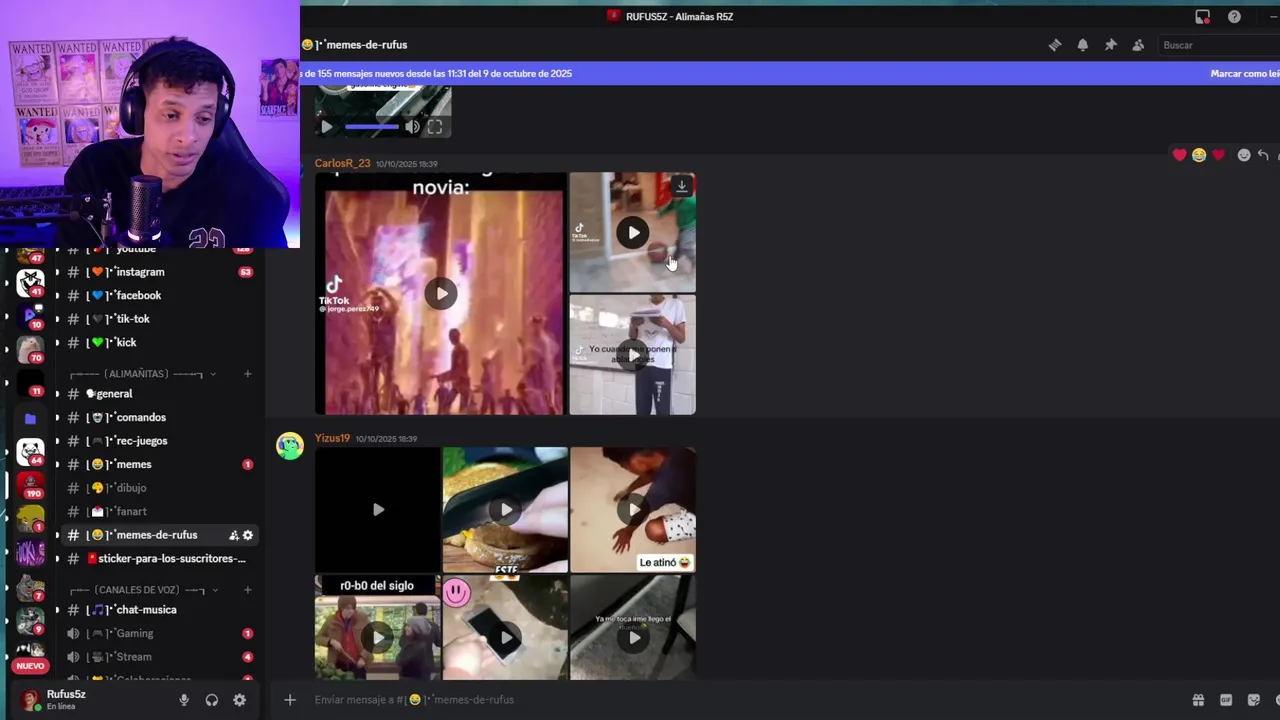Toggle the member list icon
1280x720 pixels.
1138,45
